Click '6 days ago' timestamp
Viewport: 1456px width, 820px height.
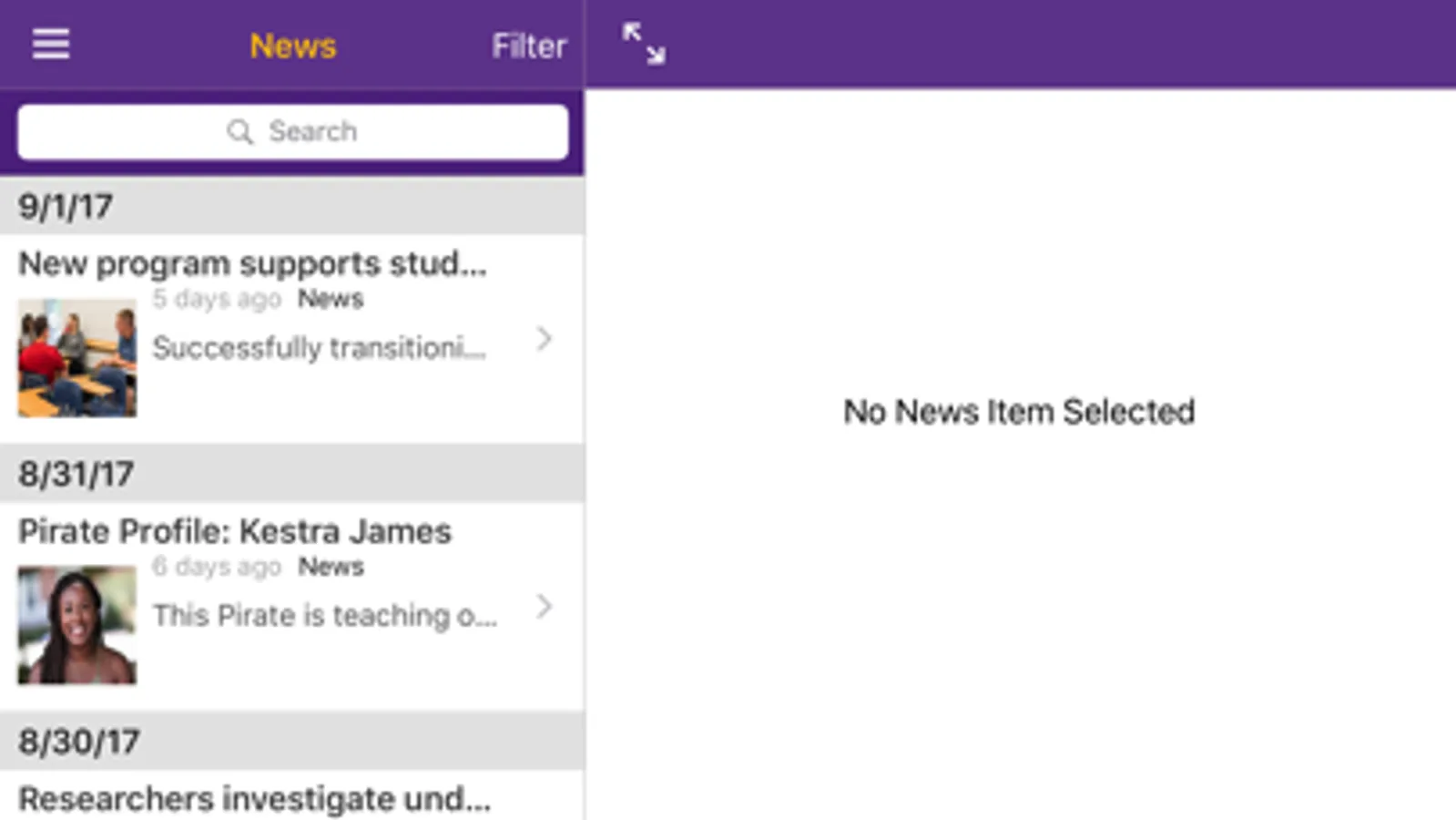[x=217, y=567]
